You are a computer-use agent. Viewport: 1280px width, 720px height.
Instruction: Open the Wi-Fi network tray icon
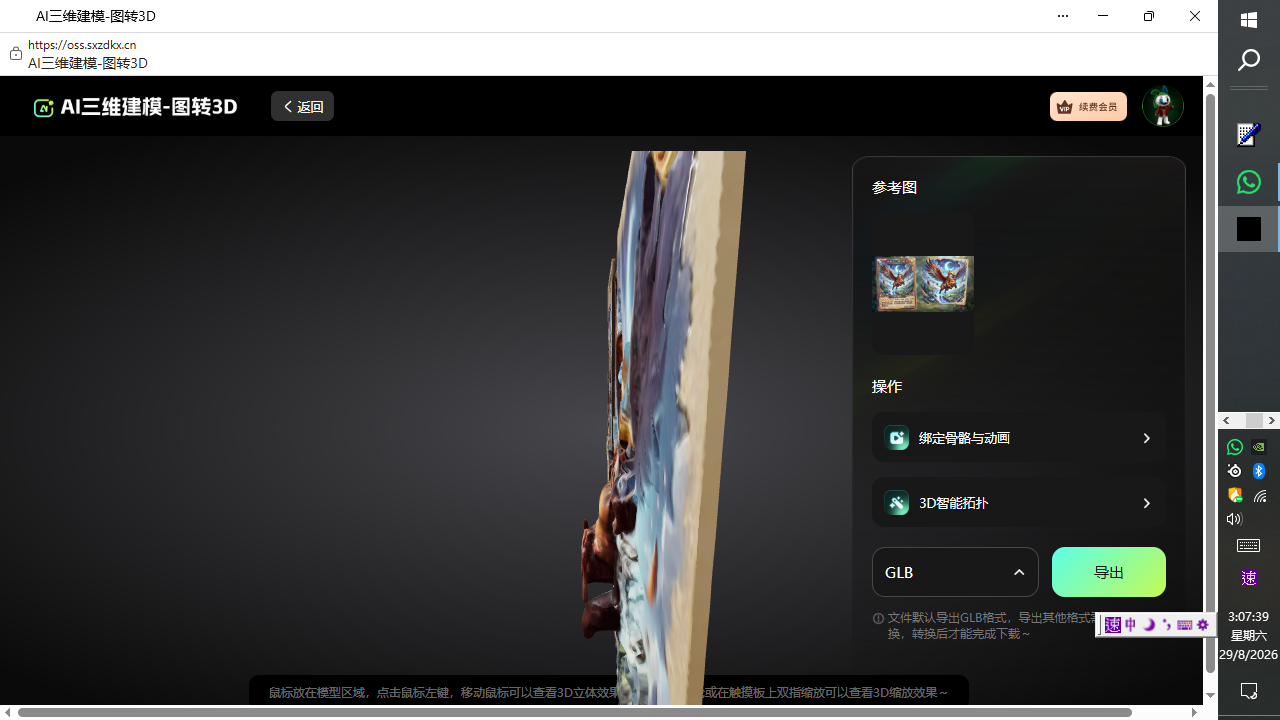(x=1260, y=495)
